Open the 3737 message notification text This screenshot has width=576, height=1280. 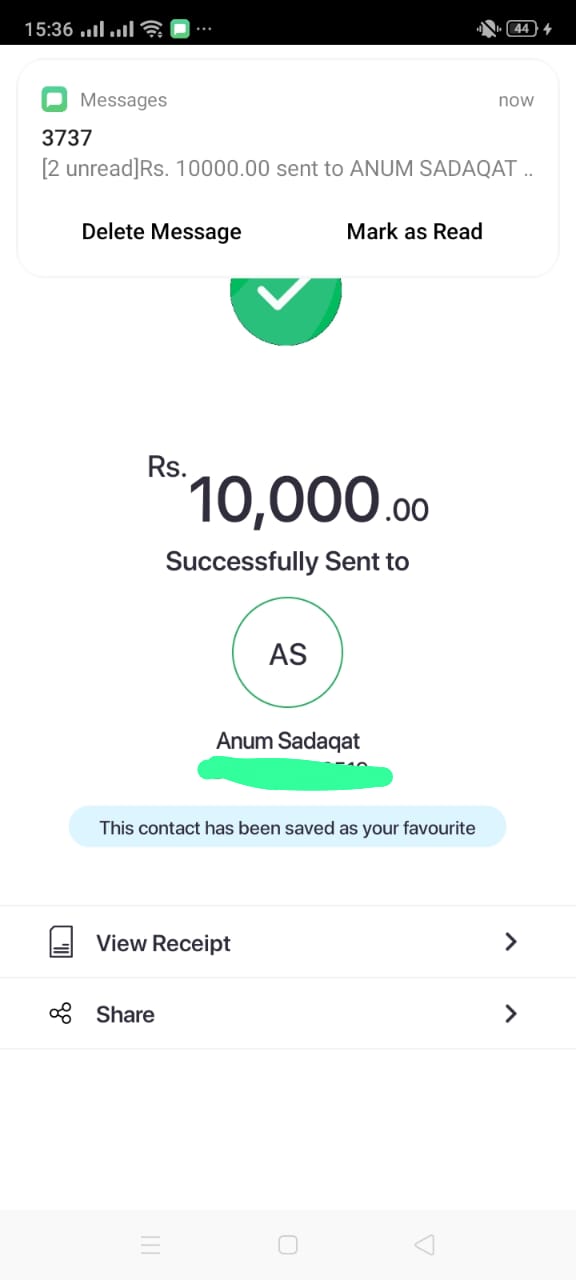pos(288,154)
